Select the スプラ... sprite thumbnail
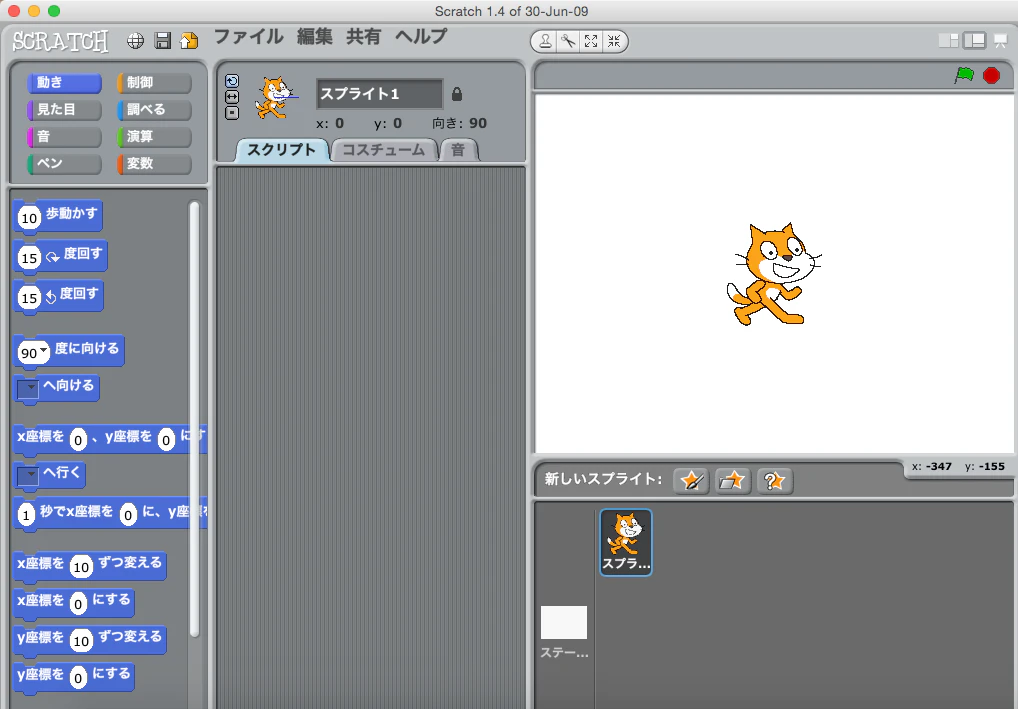Screen dimensions: 1018x709 tap(626, 542)
